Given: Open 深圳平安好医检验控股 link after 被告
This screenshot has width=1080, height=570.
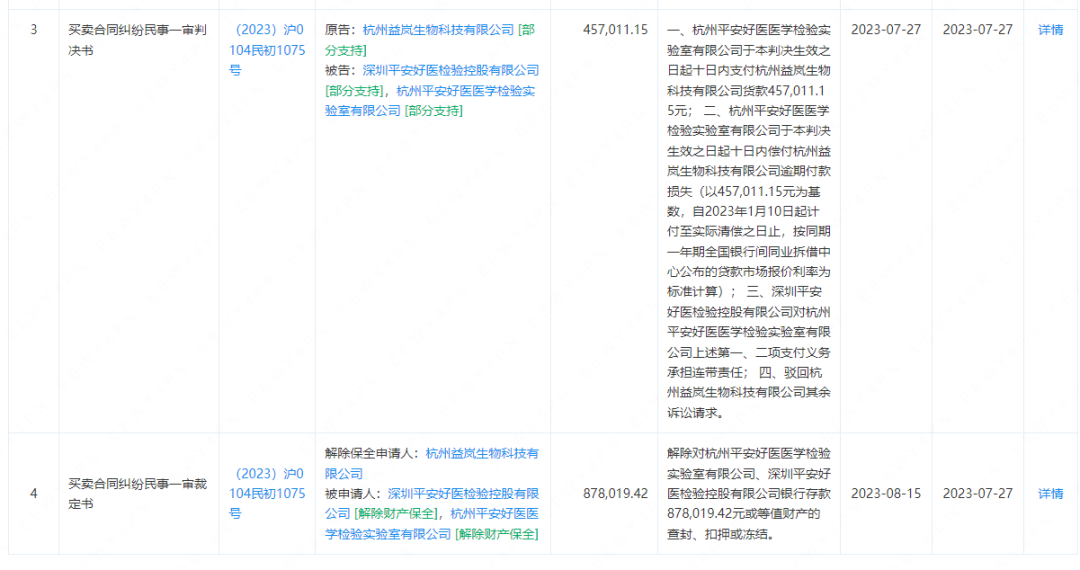Looking at the screenshot, I should point(451,70).
